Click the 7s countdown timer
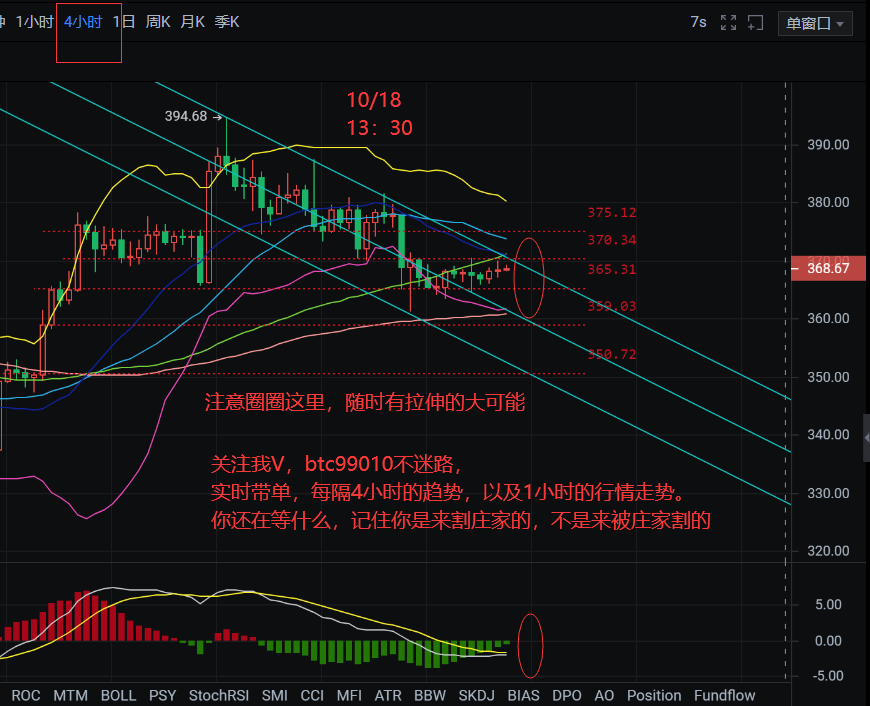 pos(698,22)
